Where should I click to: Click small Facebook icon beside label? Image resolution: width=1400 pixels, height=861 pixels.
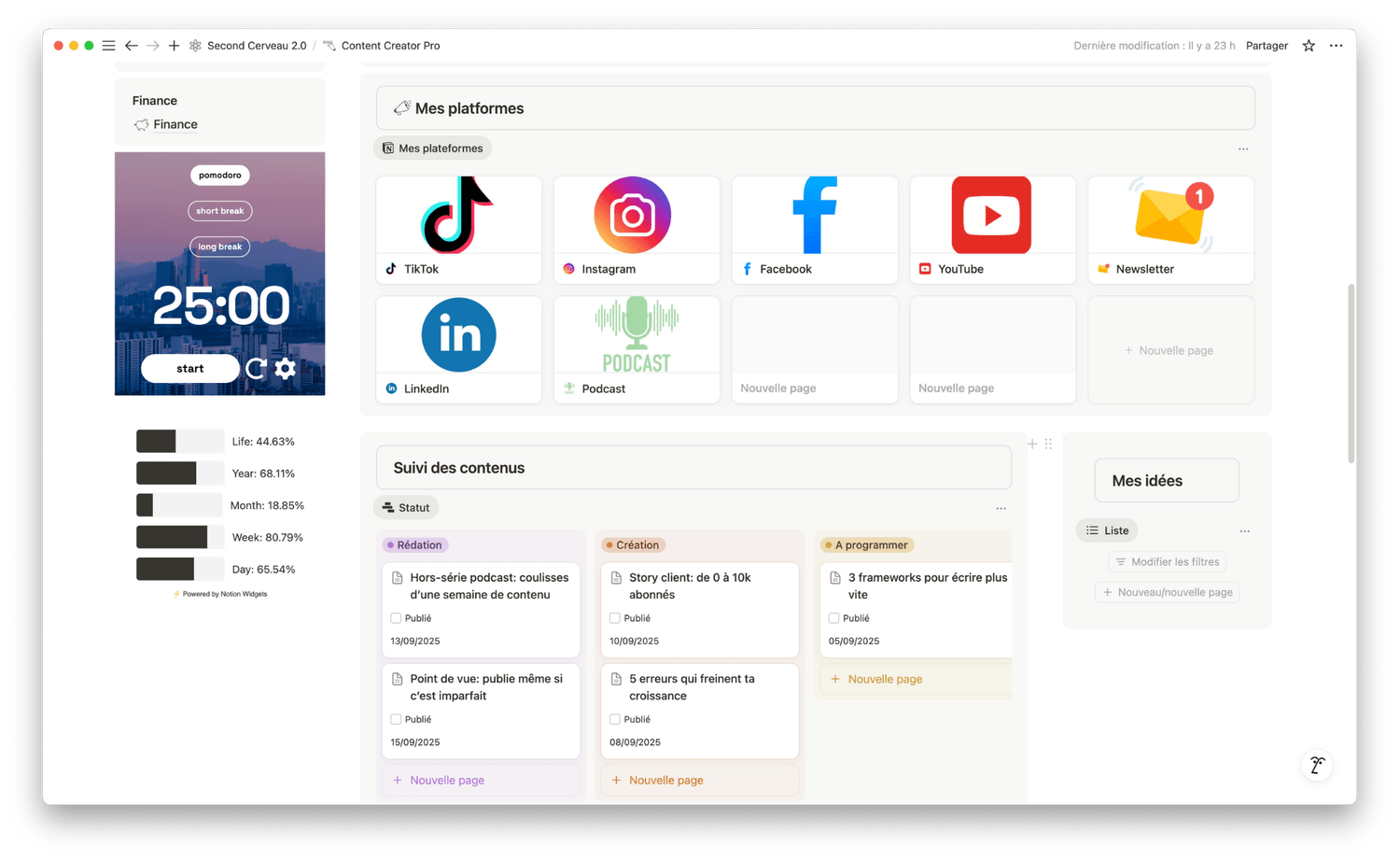pyautogui.click(x=747, y=269)
